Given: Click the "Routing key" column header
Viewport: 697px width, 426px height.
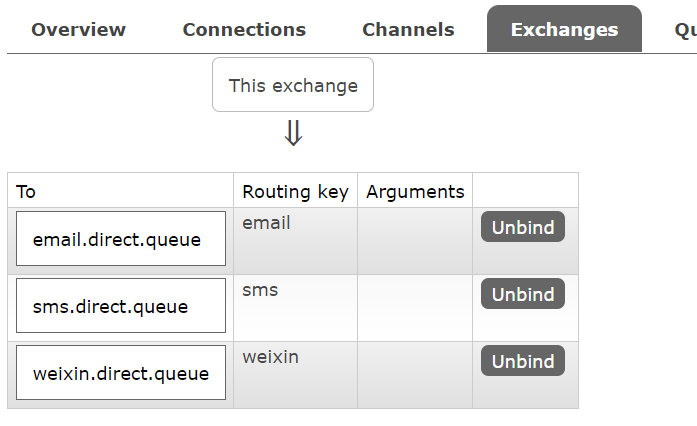Looking at the screenshot, I should pyautogui.click(x=295, y=191).
